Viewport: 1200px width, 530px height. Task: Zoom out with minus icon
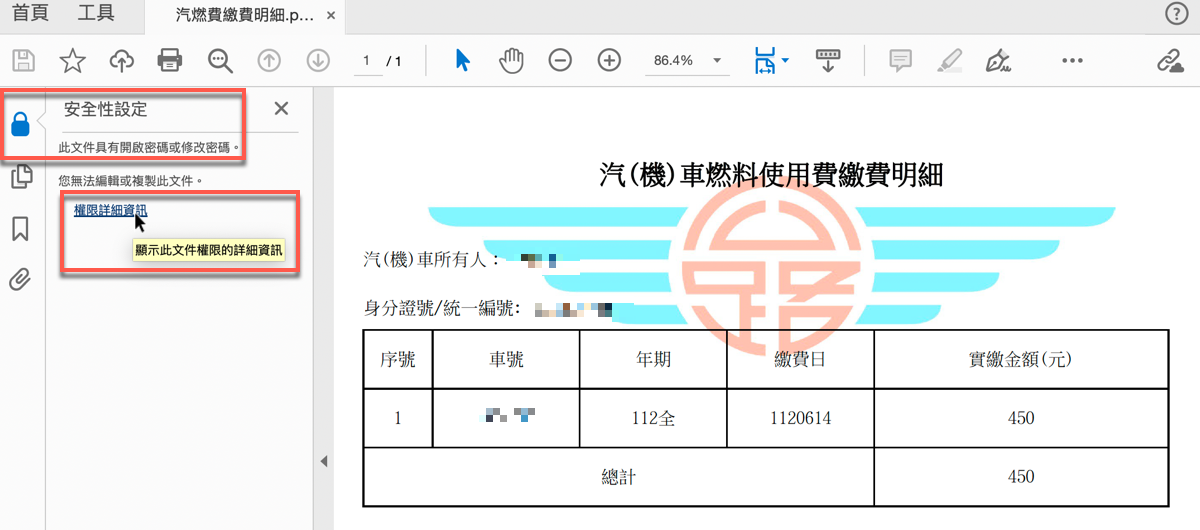coord(560,61)
